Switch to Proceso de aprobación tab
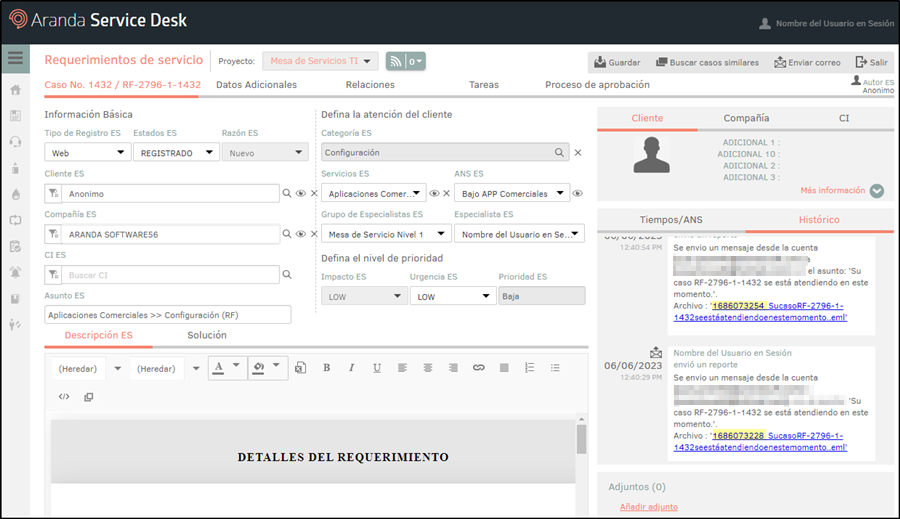This screenshot has width=900, height=519. pos(598,84)
